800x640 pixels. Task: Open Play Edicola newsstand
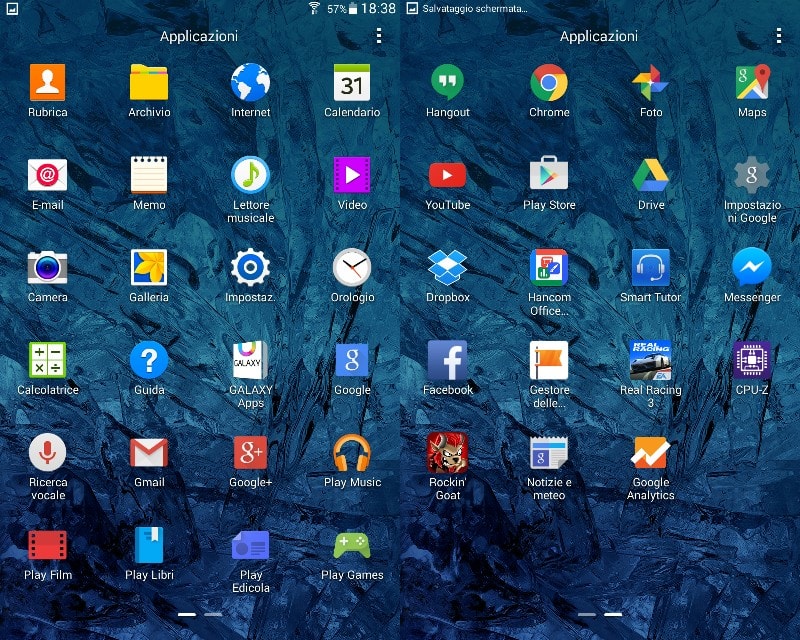[250, 545]
